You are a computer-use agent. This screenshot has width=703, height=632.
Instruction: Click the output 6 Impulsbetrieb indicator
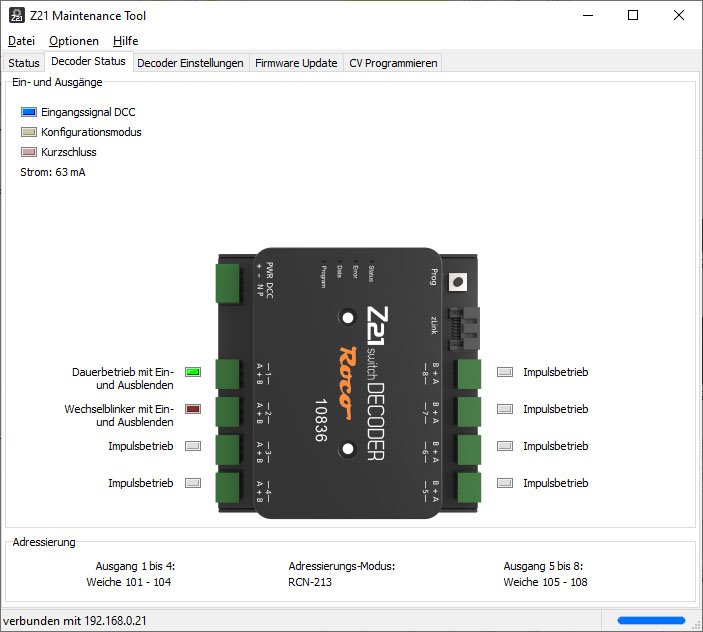[x=505, y=446]
